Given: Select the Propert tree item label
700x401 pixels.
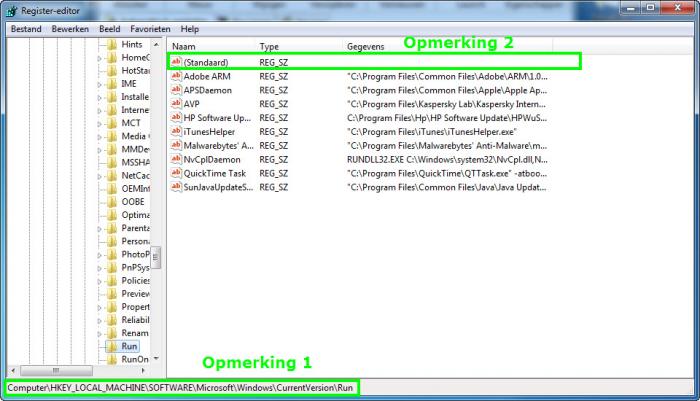Looking at the screenshot, I should pyautogui.click(x=135, y=307).
